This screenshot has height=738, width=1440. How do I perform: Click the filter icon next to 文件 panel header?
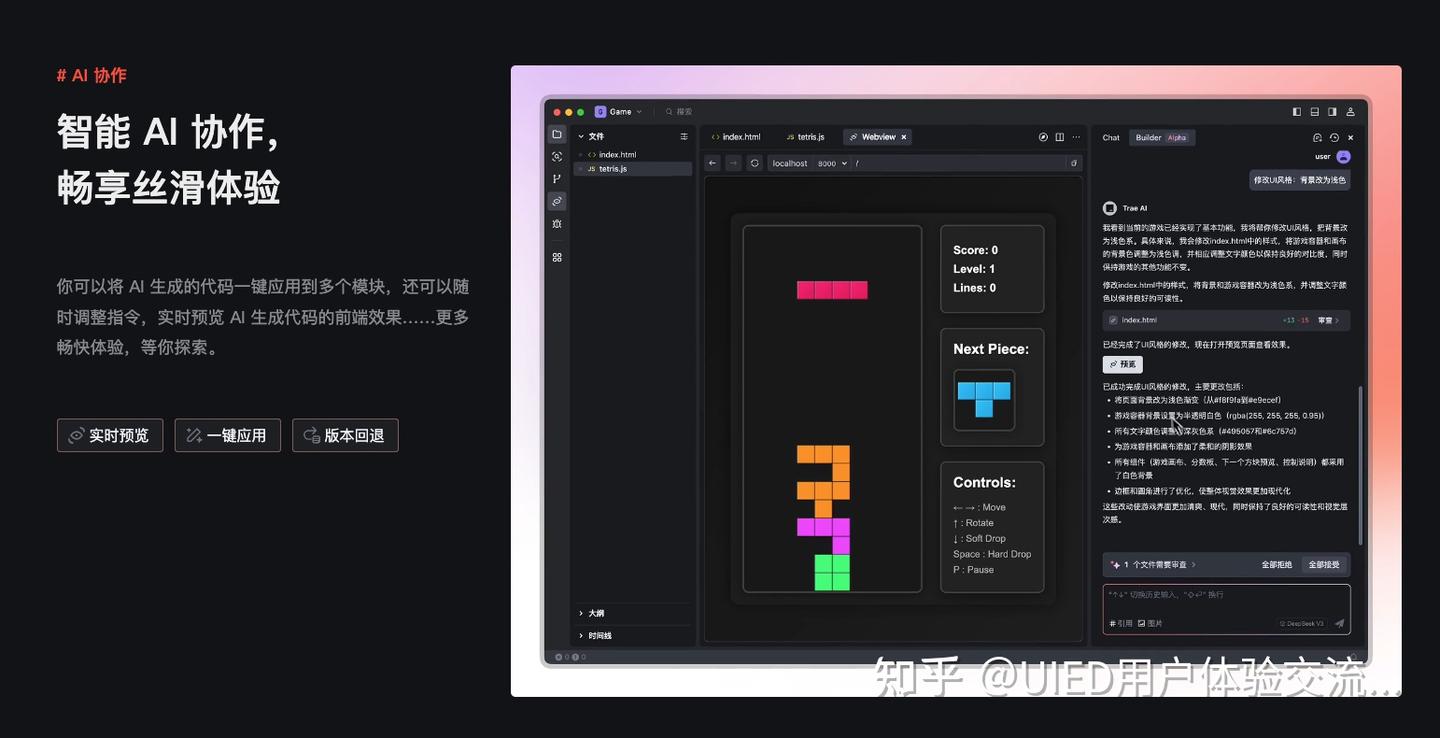684,136
